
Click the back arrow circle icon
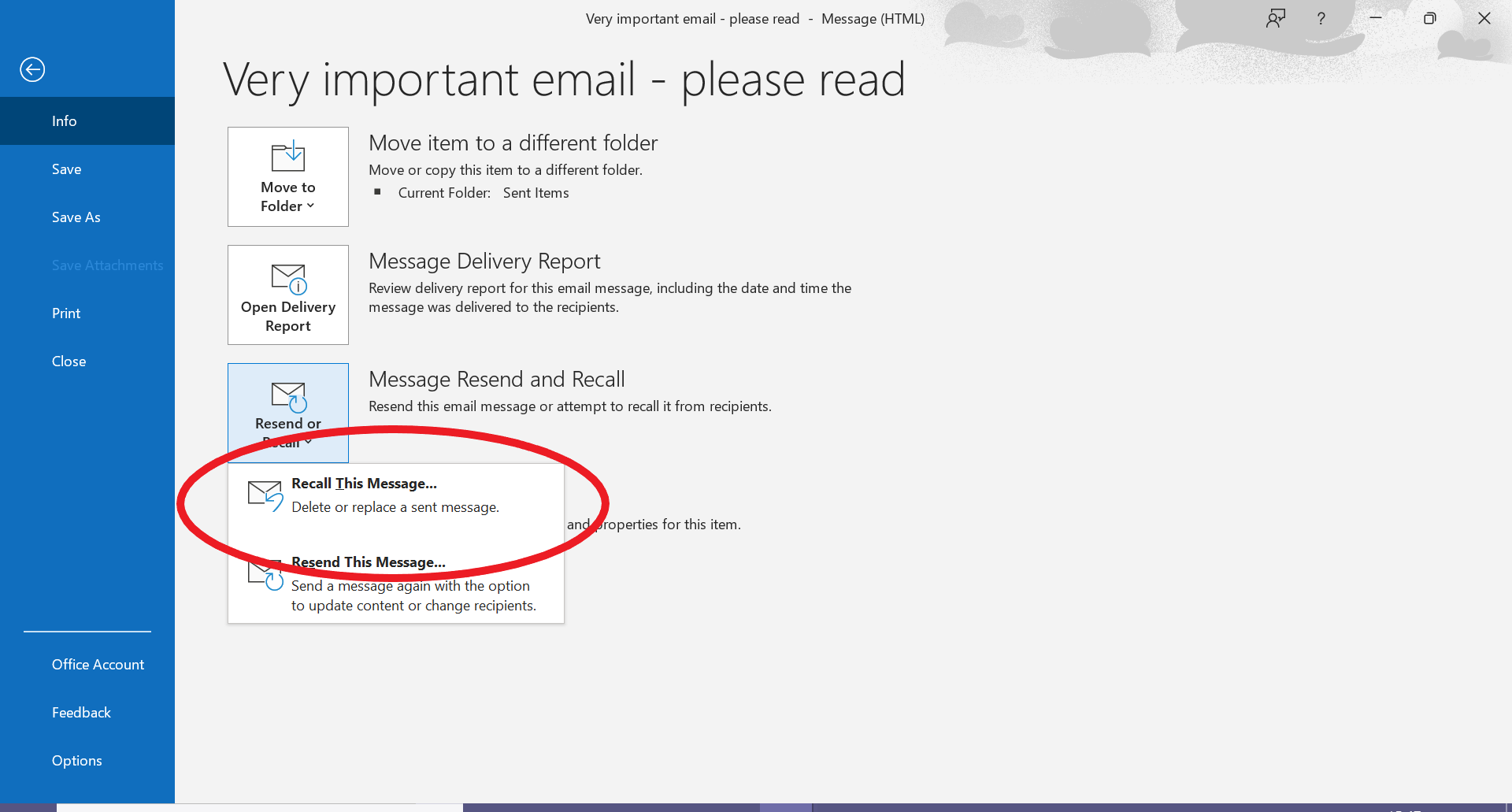[32, 69]
